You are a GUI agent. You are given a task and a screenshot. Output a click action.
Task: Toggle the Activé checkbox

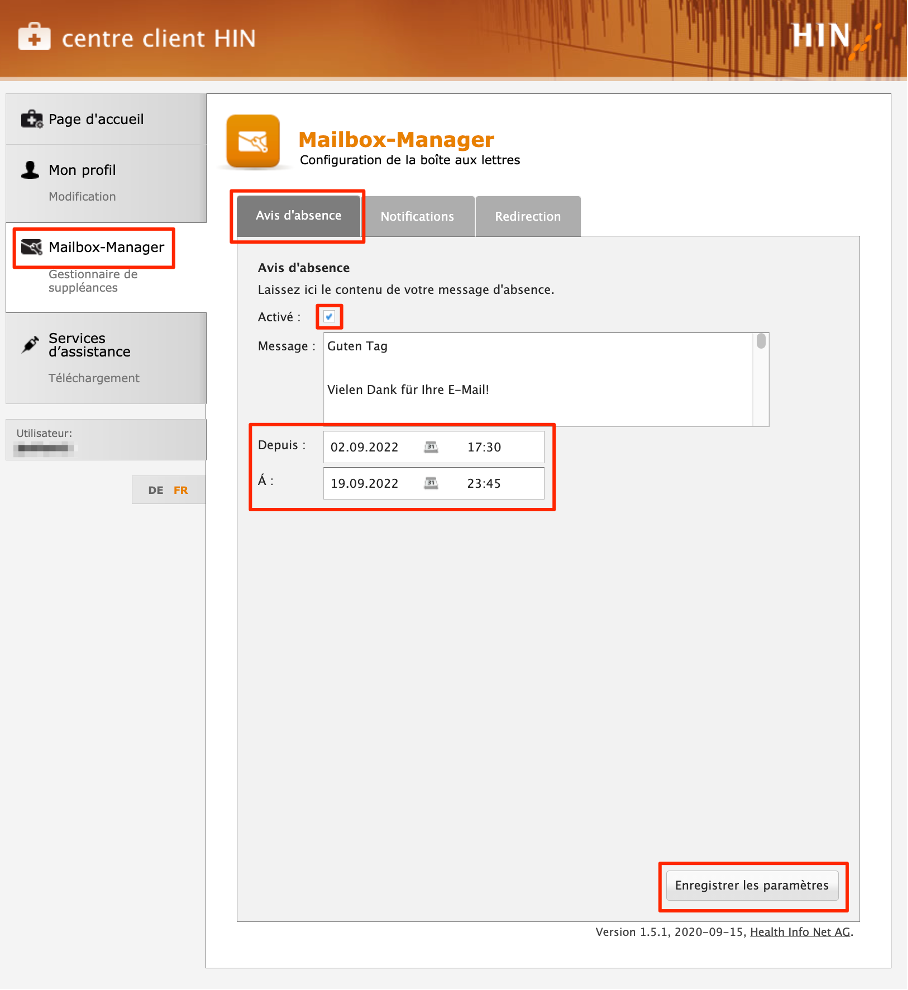329,317
